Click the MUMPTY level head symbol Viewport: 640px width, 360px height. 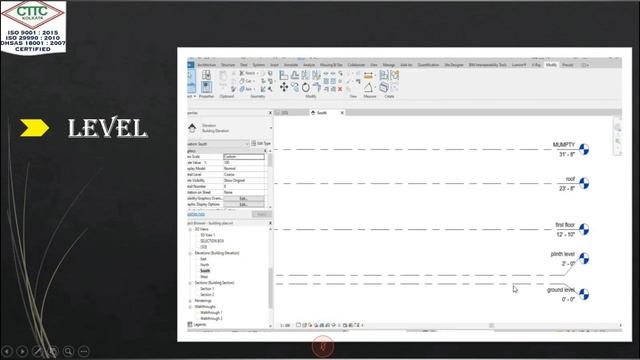584,149
